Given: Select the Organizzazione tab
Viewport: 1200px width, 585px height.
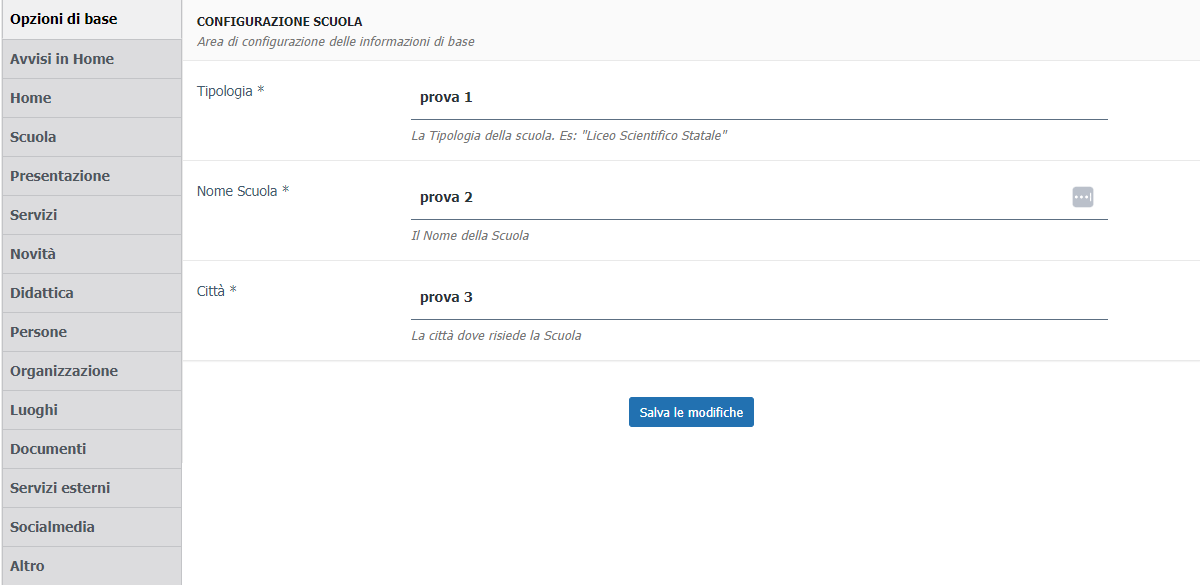Looking at the screenshot, I should coord(91,371).
